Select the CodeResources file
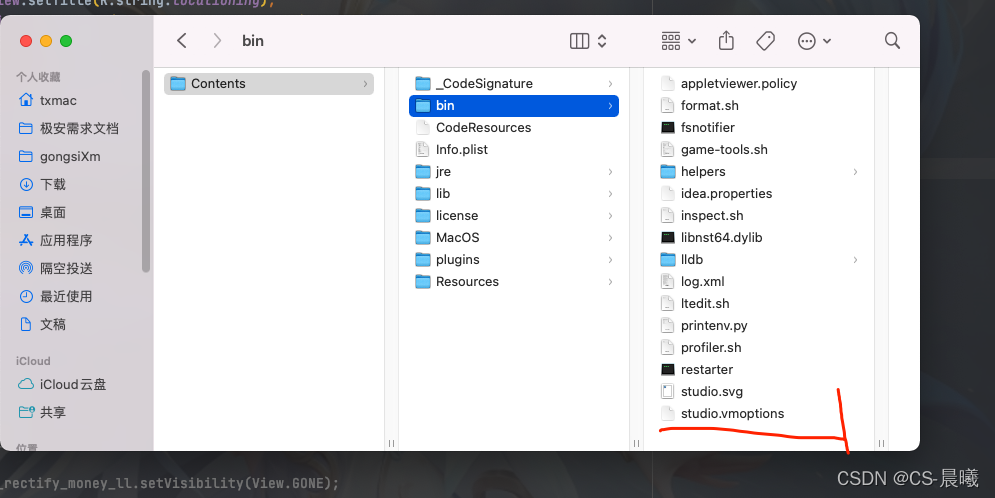Screen dimensions: 995x498 click(x=514, y=128)
